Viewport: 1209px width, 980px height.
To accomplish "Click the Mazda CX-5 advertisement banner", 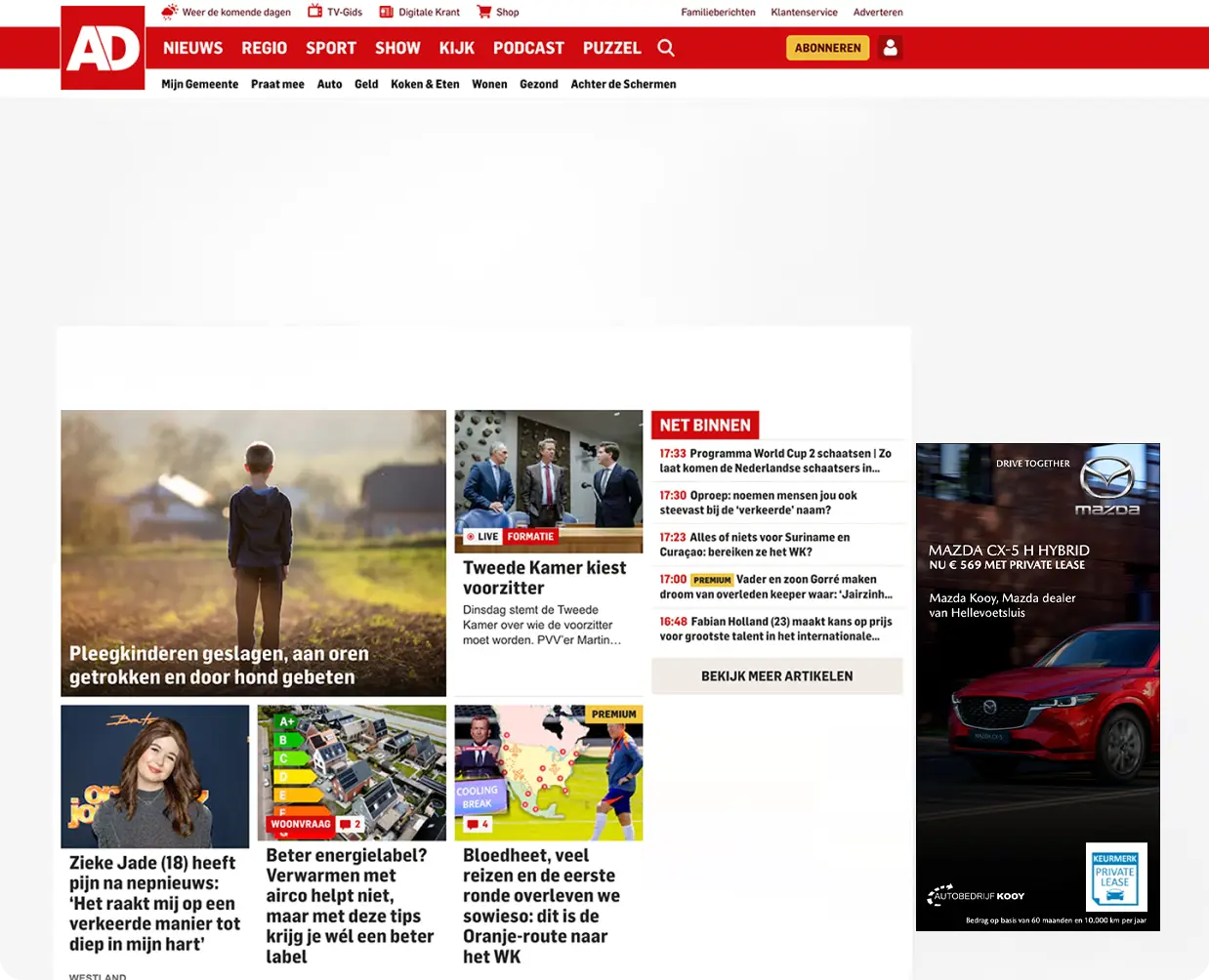I will point(1037,687).
